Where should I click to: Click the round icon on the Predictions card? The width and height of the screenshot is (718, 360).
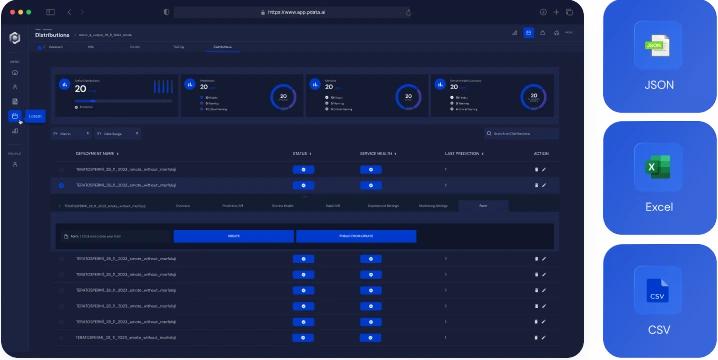click(190, 84)
